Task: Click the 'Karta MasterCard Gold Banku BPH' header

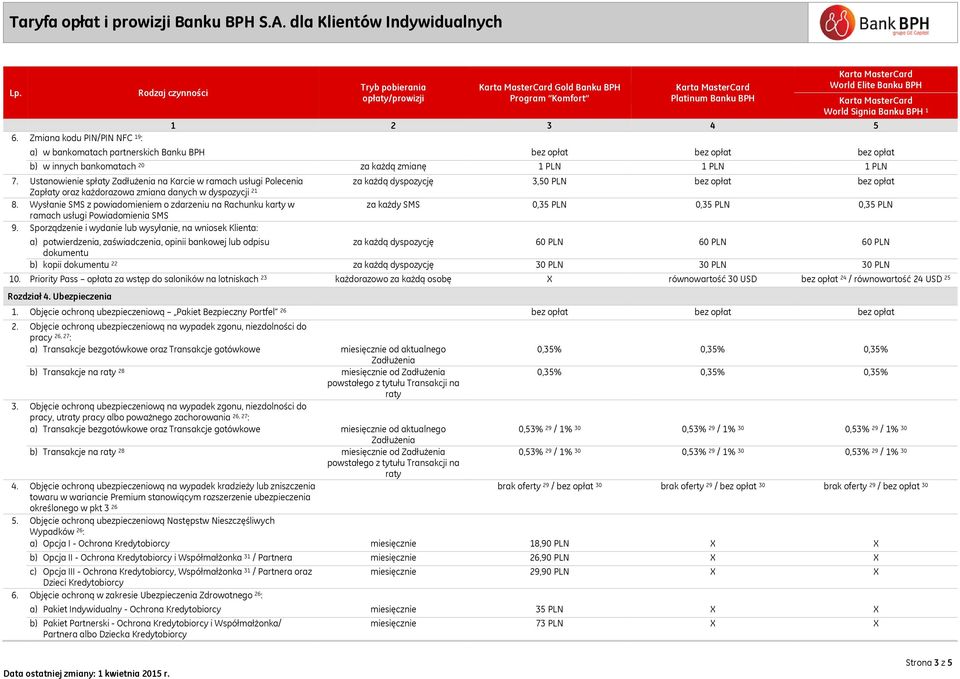Action: (549, 93)
